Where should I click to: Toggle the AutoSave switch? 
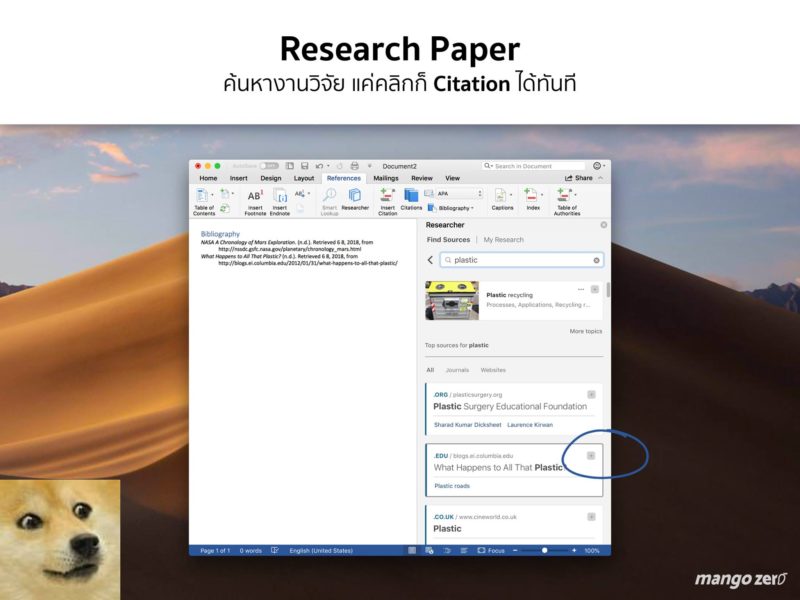[269, 166]
